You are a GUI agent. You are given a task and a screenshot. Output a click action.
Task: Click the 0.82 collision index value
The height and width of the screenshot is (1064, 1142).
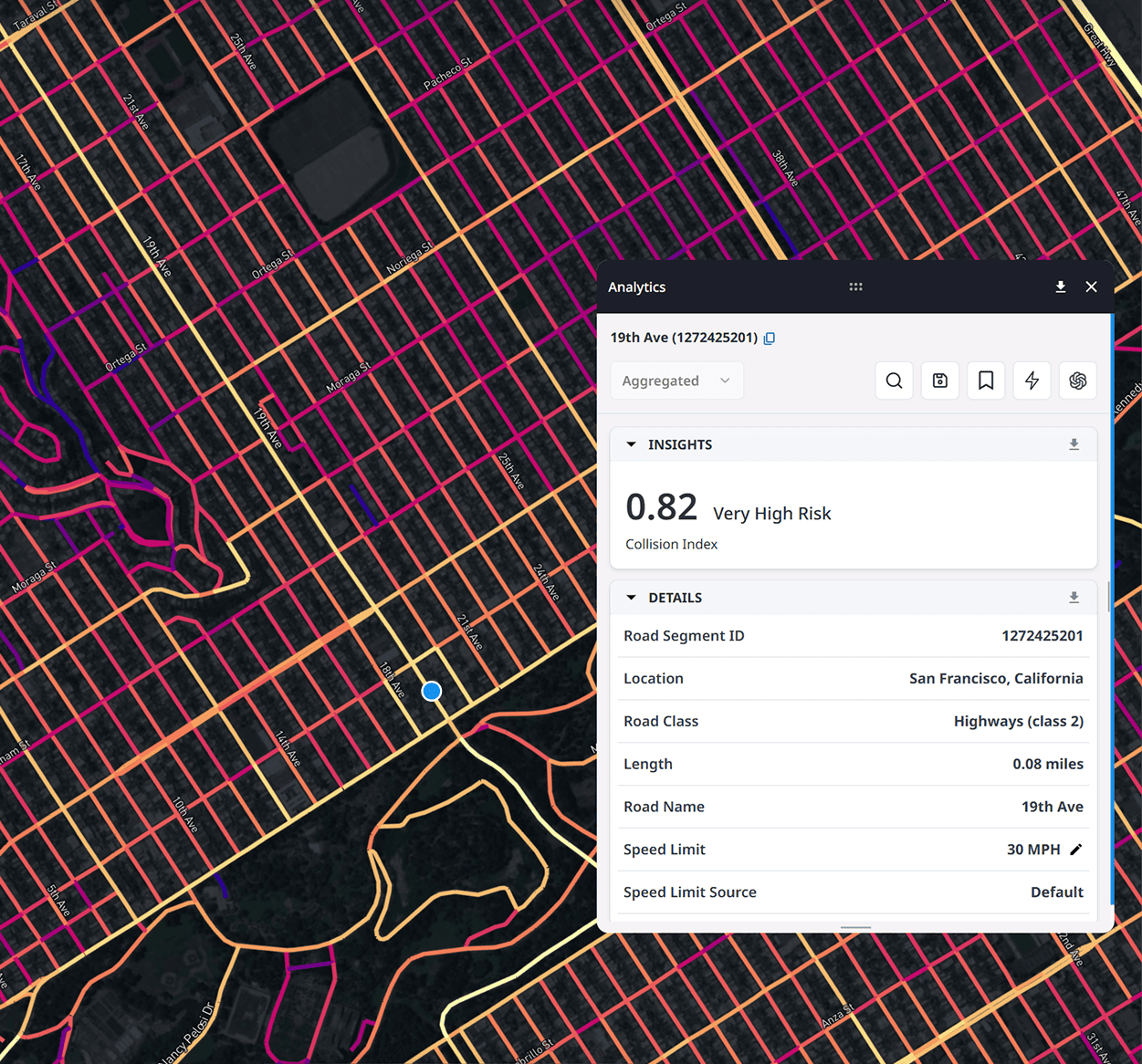pos(662,507)
